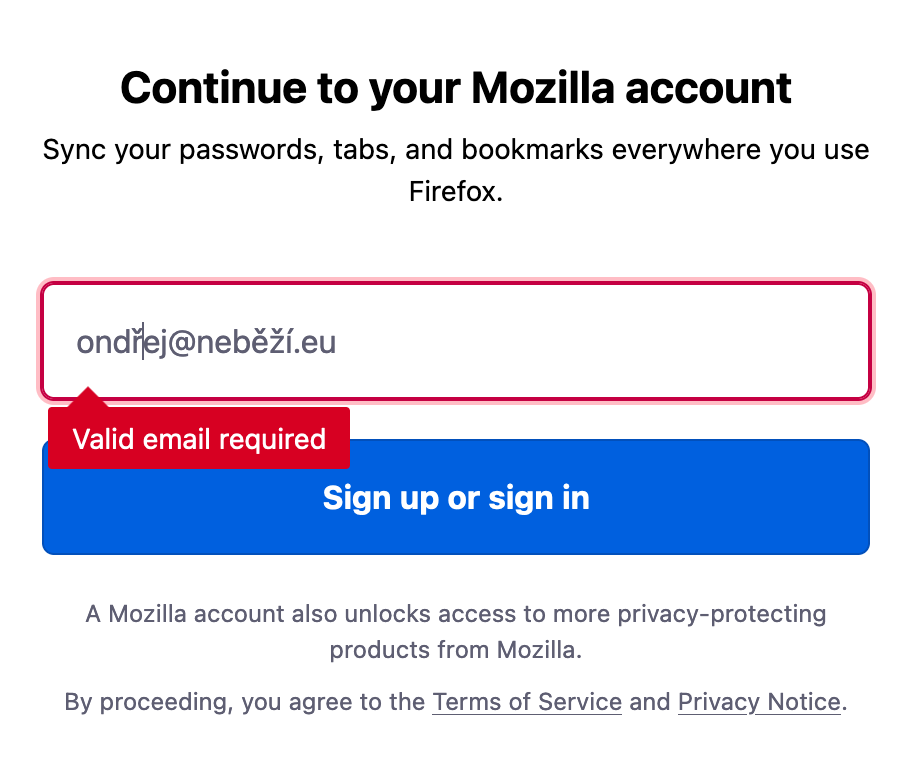The image size is (916, 770).
Task: Click the word and between the footer links
Action: click(650, 702)
